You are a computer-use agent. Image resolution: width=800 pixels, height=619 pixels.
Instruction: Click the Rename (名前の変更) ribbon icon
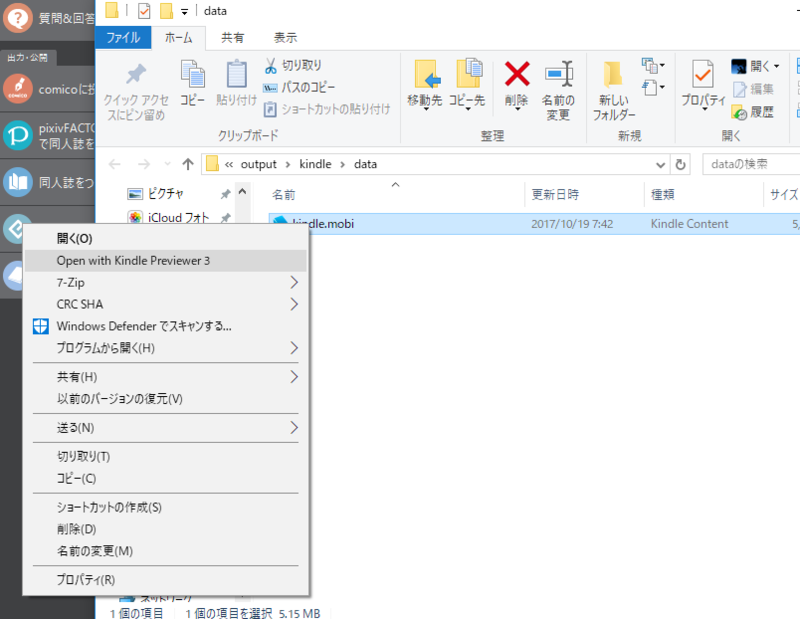[x=559, y=73]
